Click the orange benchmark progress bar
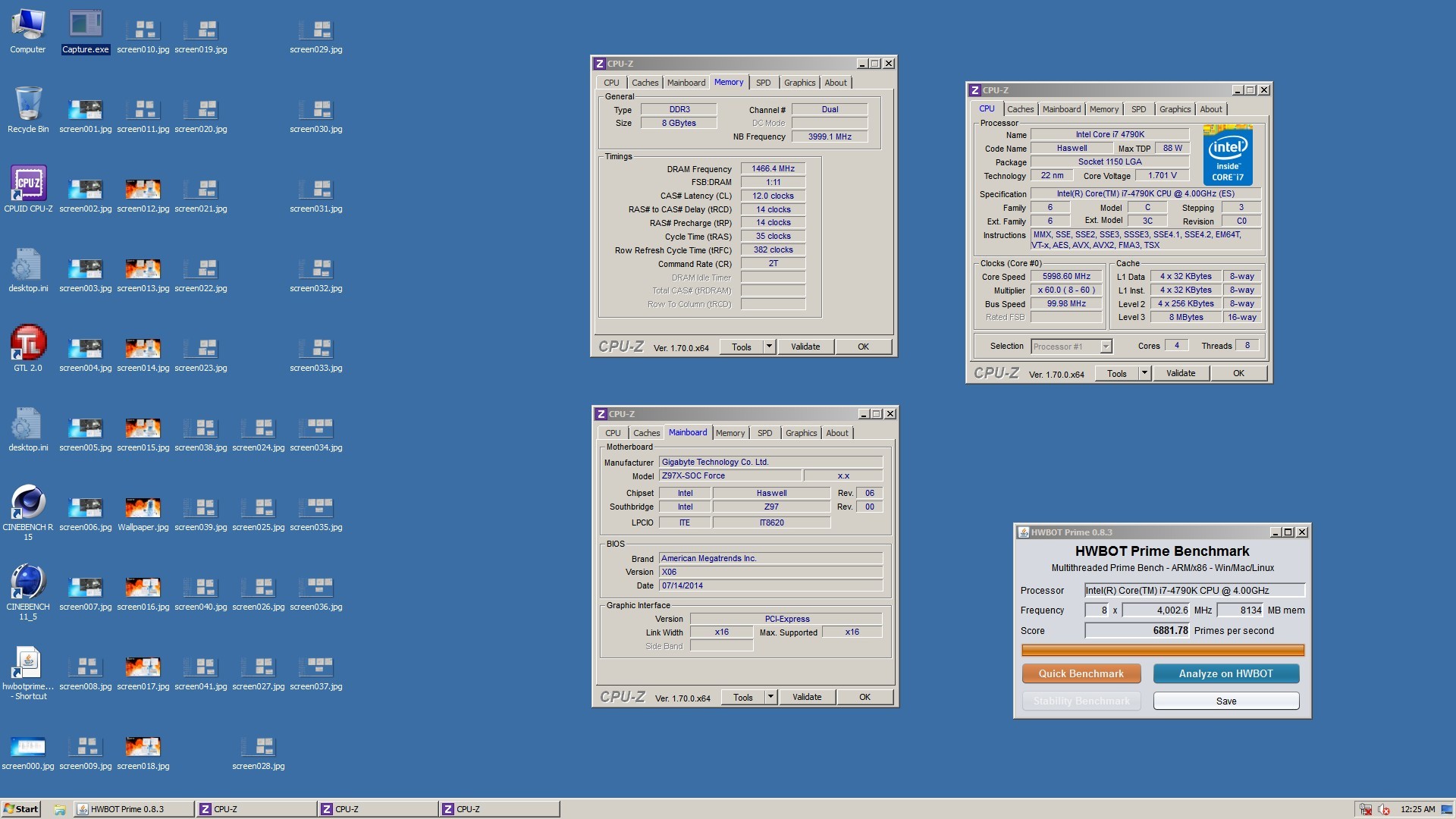This screenshot has width=1456, height=819. (x=1163, y=650)
